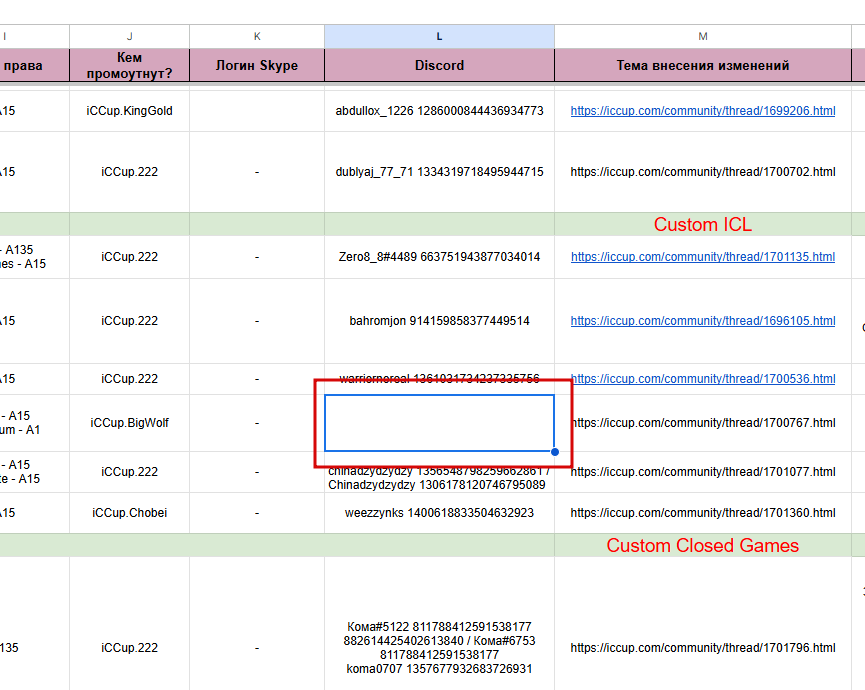Open thread 1699206 link
This screenshot has width=865, height=690.
coord(703,111)
